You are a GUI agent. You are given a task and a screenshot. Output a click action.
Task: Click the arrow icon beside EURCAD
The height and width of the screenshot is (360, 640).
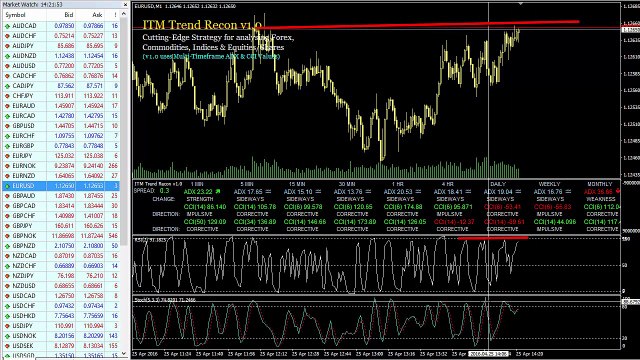click(x=7, y=116)
